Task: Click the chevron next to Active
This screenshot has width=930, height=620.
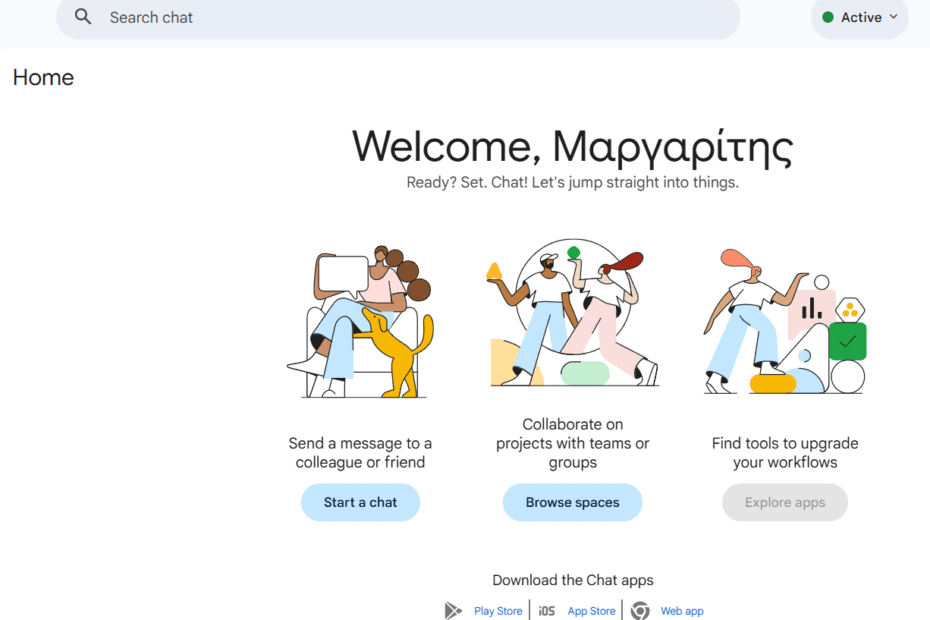Action: point(894,16)
